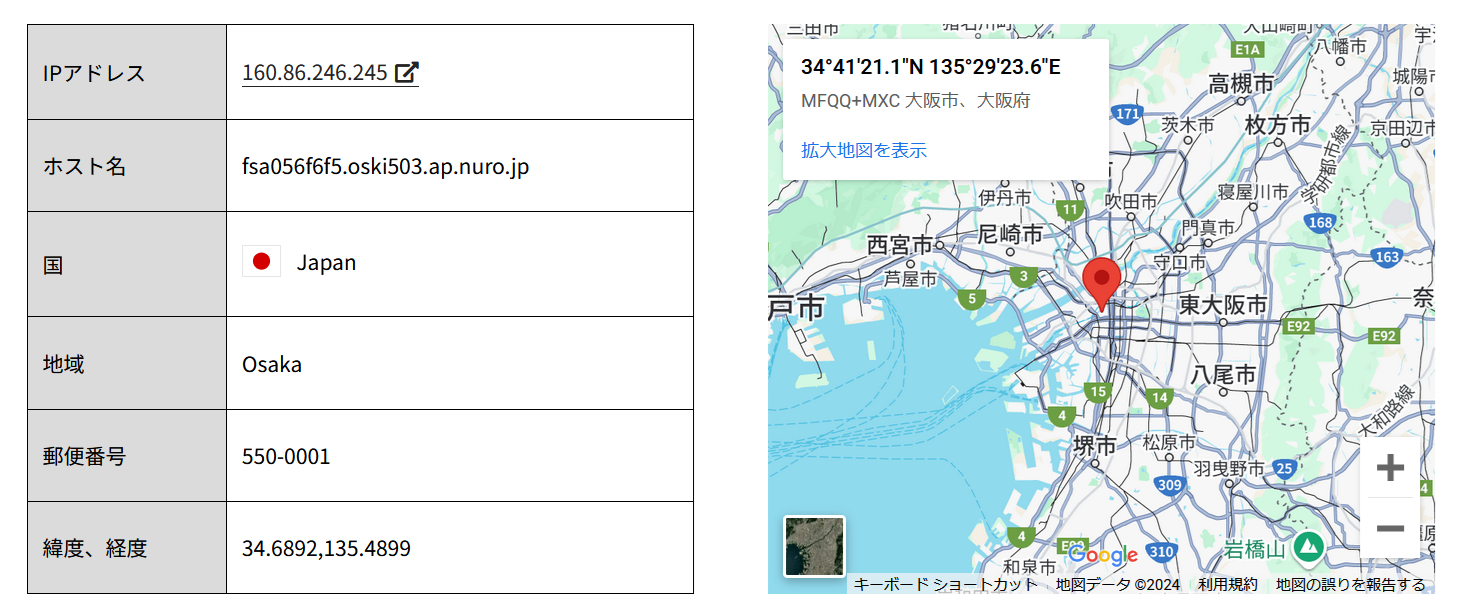Viewport: 1463px width, 605px height.
Task: Select host name fsa056f6f5.oski503.ap.nuro.jp
Action: (x=385, y=166)
